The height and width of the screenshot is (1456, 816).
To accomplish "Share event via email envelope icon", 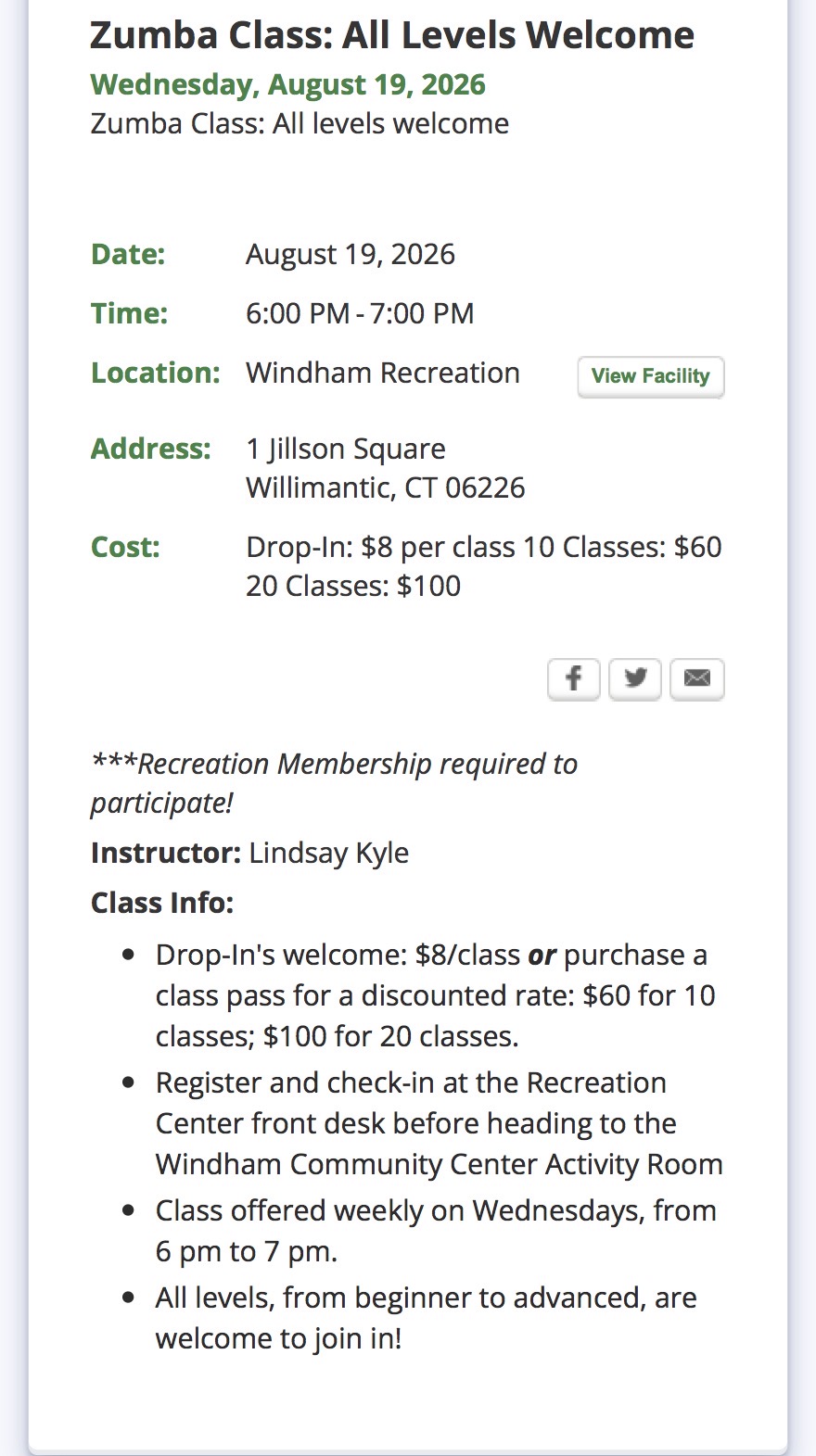I will [x=697, y=679].
